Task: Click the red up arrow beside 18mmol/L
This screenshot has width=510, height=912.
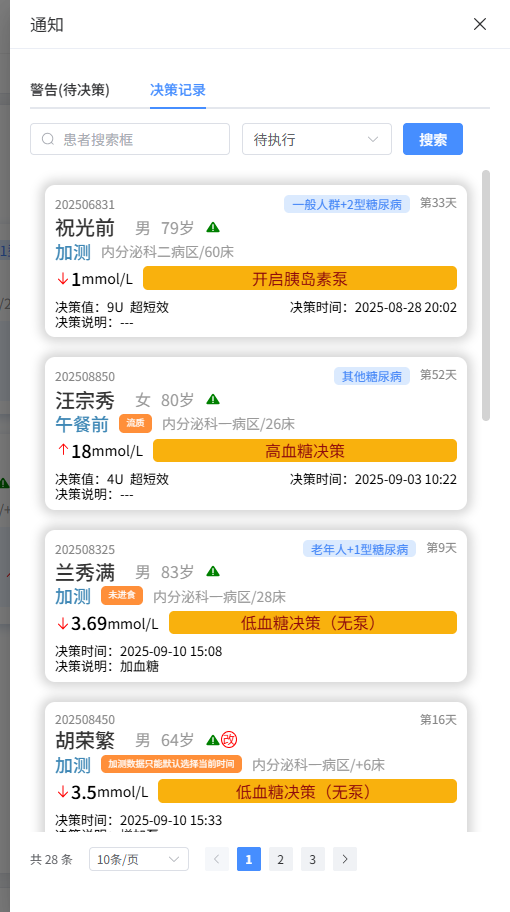Action: 62,451
